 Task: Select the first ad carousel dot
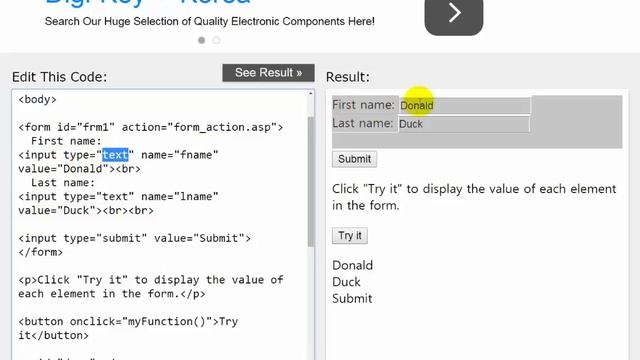tap(202, 40)
